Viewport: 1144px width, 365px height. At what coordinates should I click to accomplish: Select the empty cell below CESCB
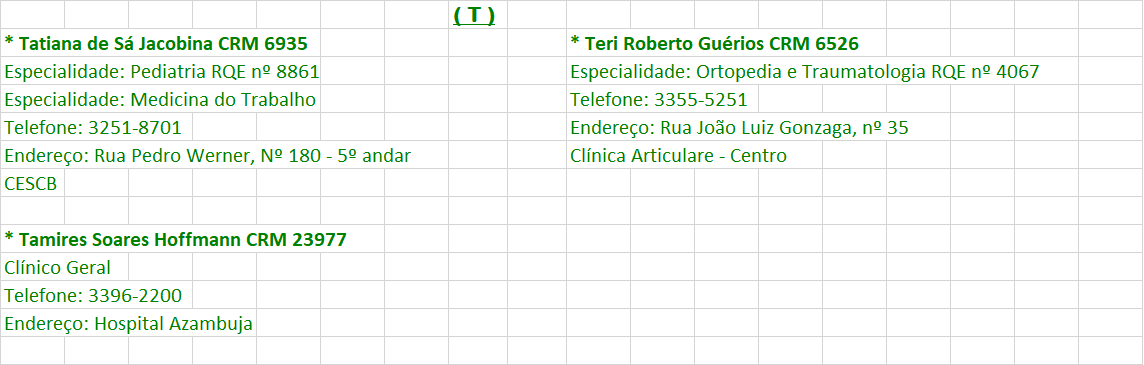[33, 211]
